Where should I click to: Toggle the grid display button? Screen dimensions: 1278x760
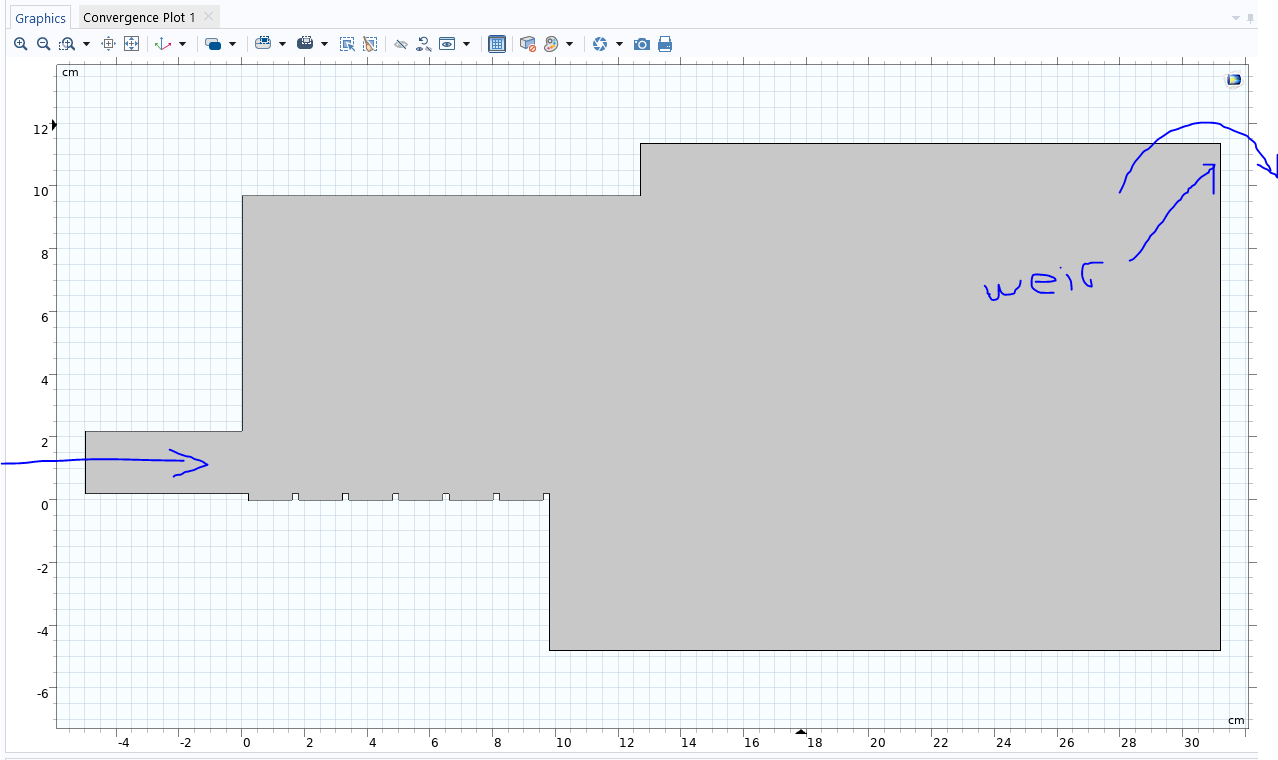[497, 44]
